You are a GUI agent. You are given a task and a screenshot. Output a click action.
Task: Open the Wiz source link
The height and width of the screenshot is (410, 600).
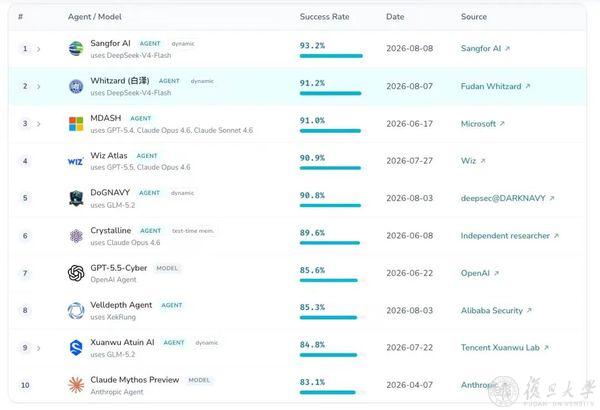[x=468, y=161]
